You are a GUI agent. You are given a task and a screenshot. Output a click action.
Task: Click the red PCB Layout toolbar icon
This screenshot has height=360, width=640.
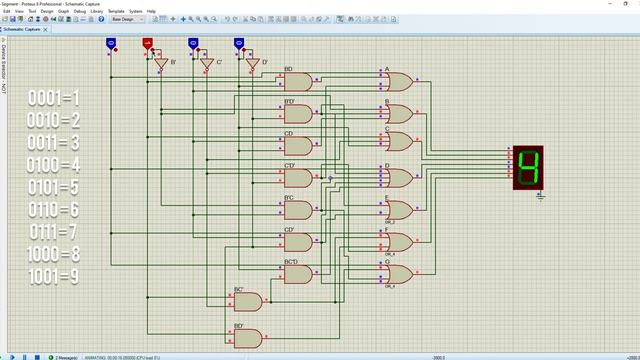coord(45,19)
